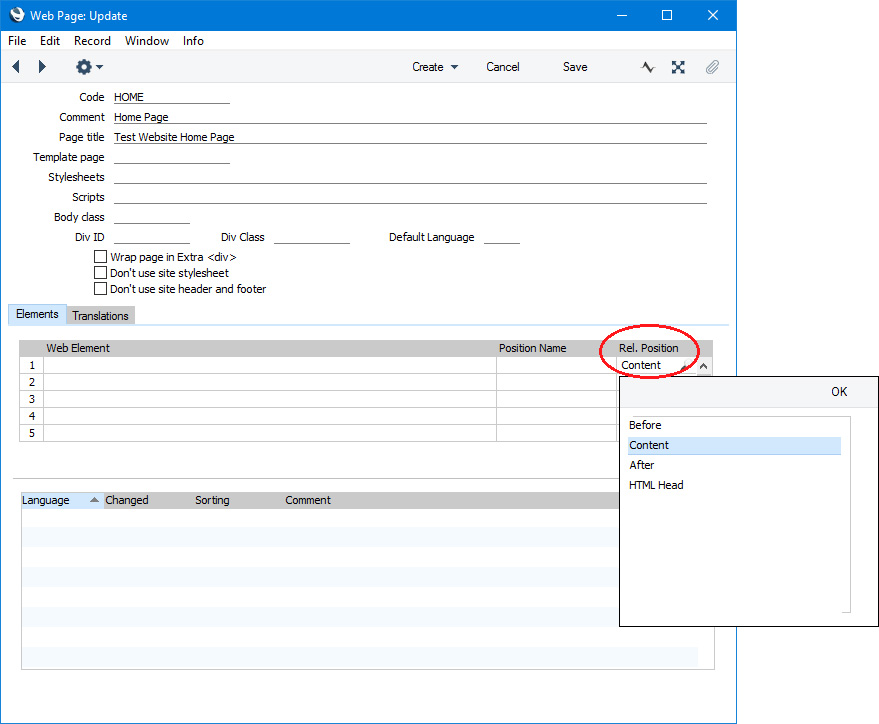Screen dimensions: 879x724
Task: Focus the Default Language field
Action: pos(502,238)
